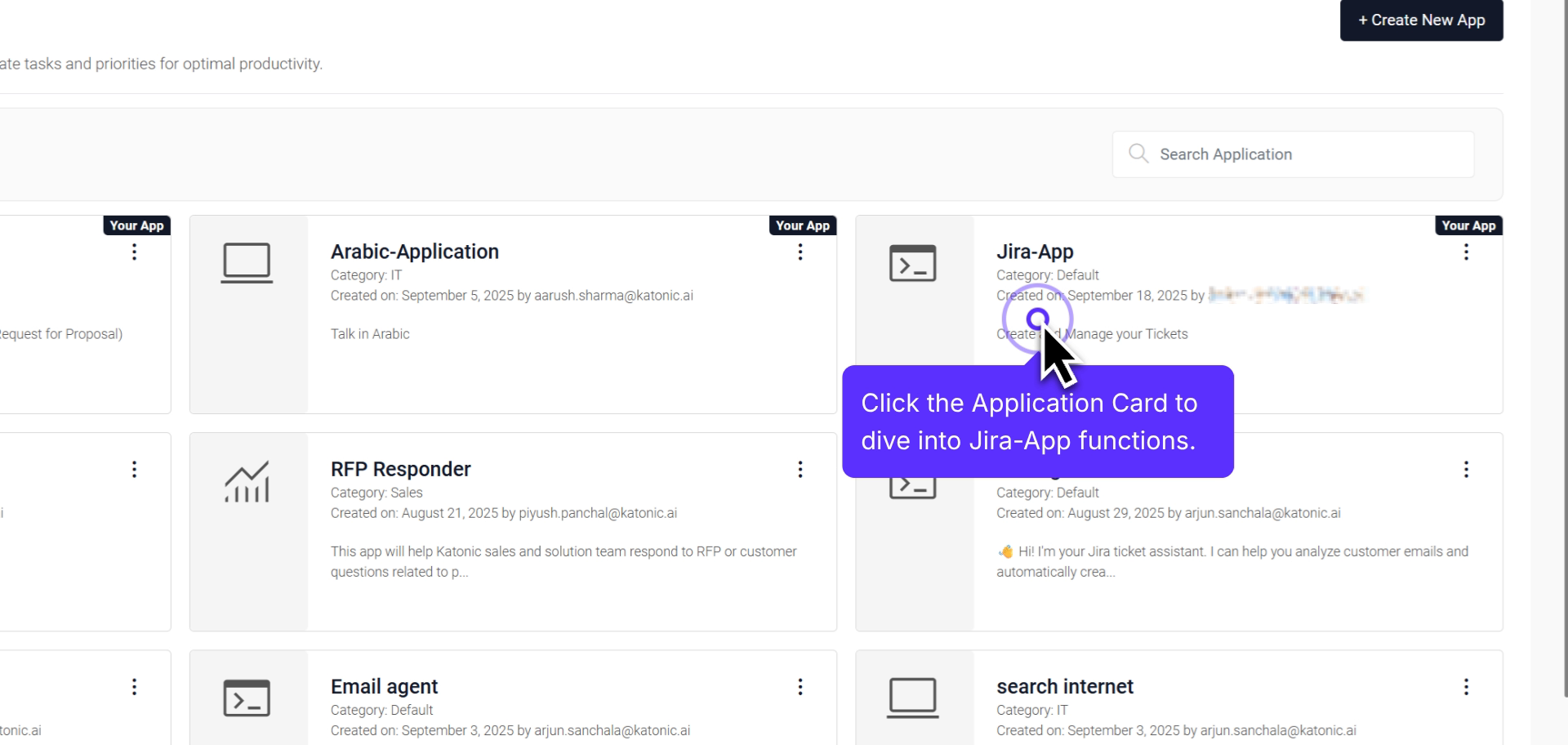Screen dimensions: 1568x745
Task: Open the Arabic-Application options menu
Action: click(x=800, y=252)
